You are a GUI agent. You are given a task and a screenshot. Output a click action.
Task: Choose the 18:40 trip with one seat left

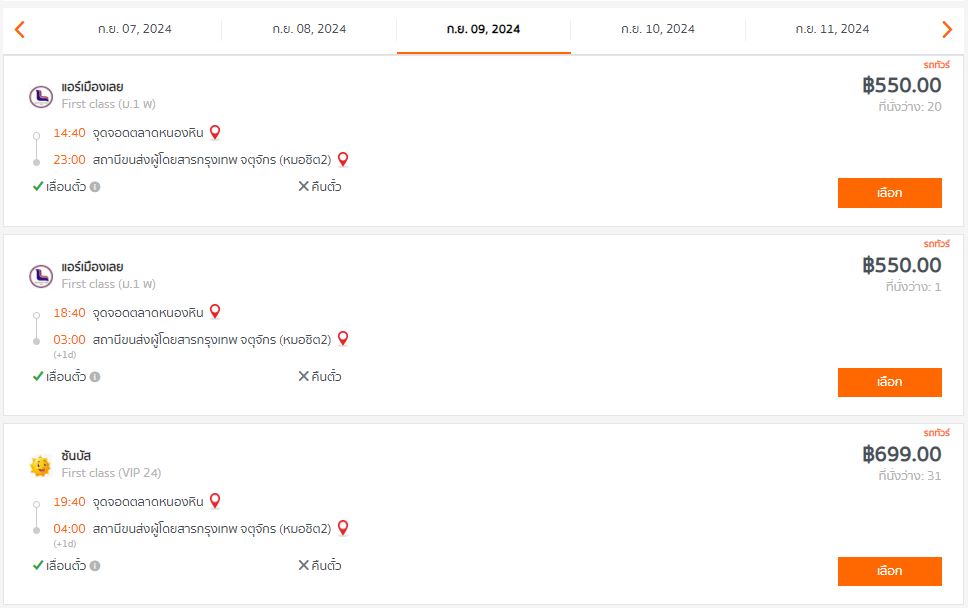pyautogui.click(x=890, y=382)
